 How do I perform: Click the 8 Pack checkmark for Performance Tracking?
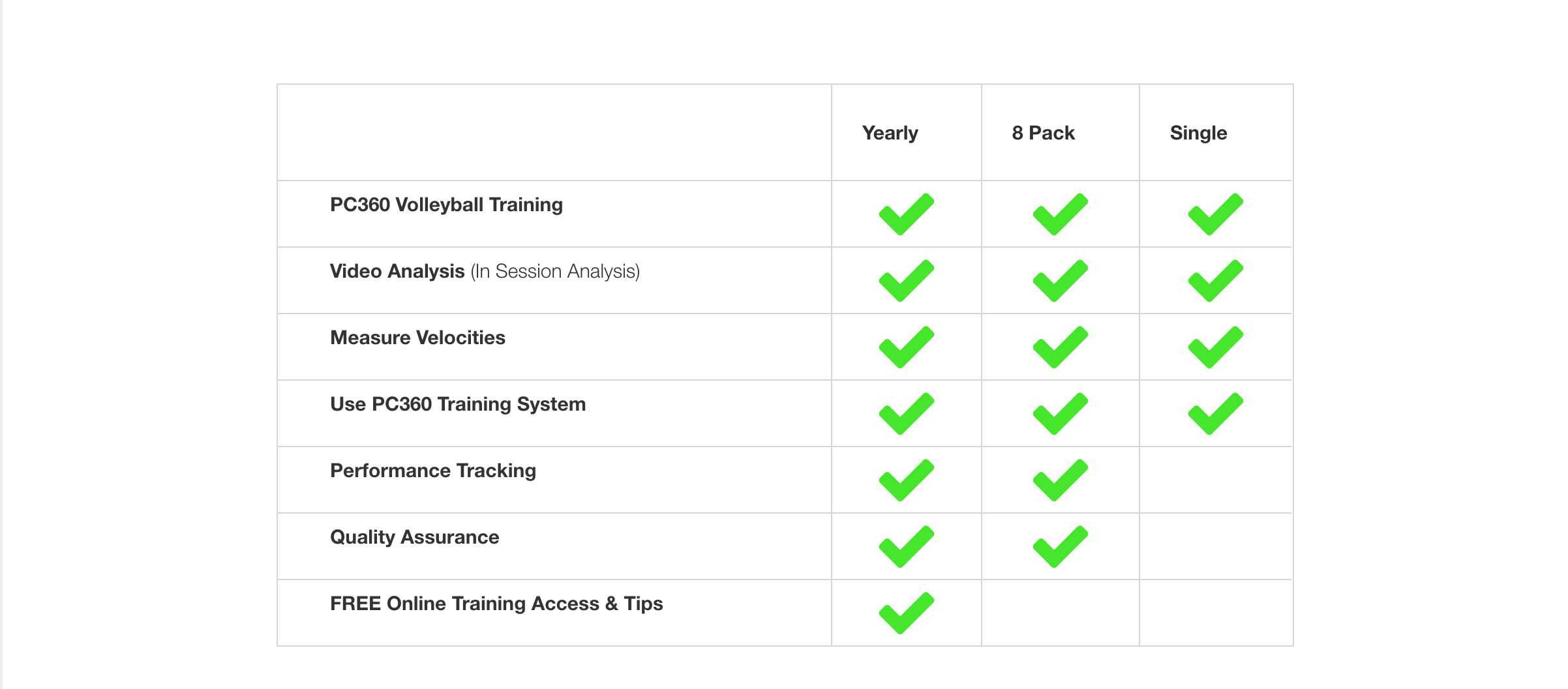1061,480
